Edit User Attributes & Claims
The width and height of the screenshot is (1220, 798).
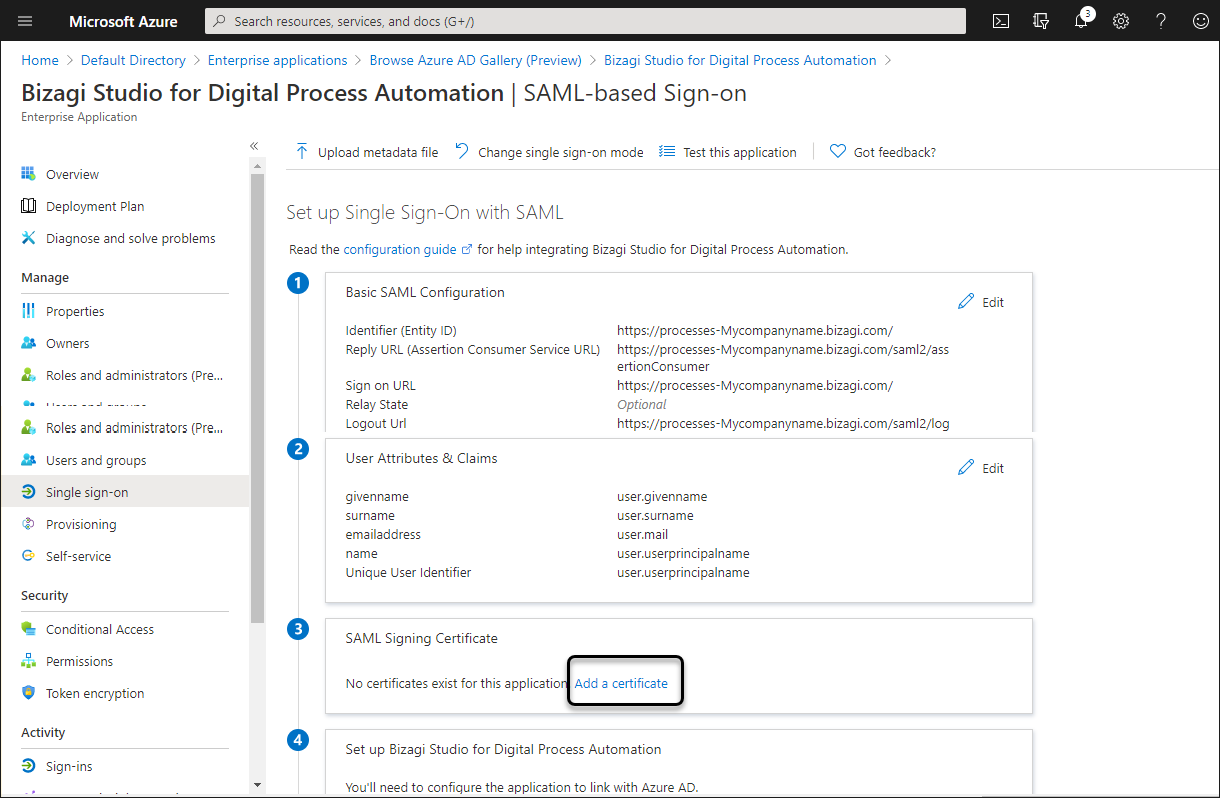(x=981, y=468)
